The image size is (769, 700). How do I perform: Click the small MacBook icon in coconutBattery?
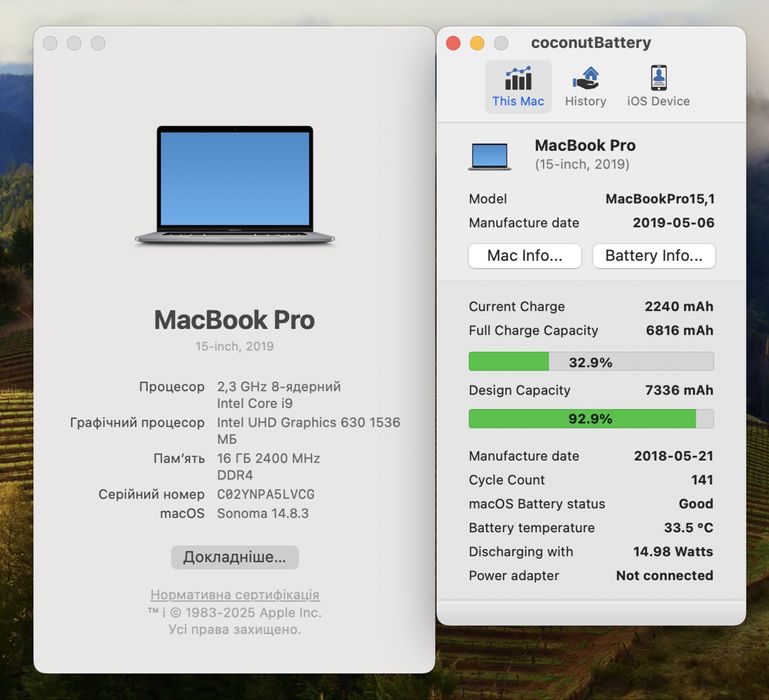pyautogui.click(x=490, y=156)
